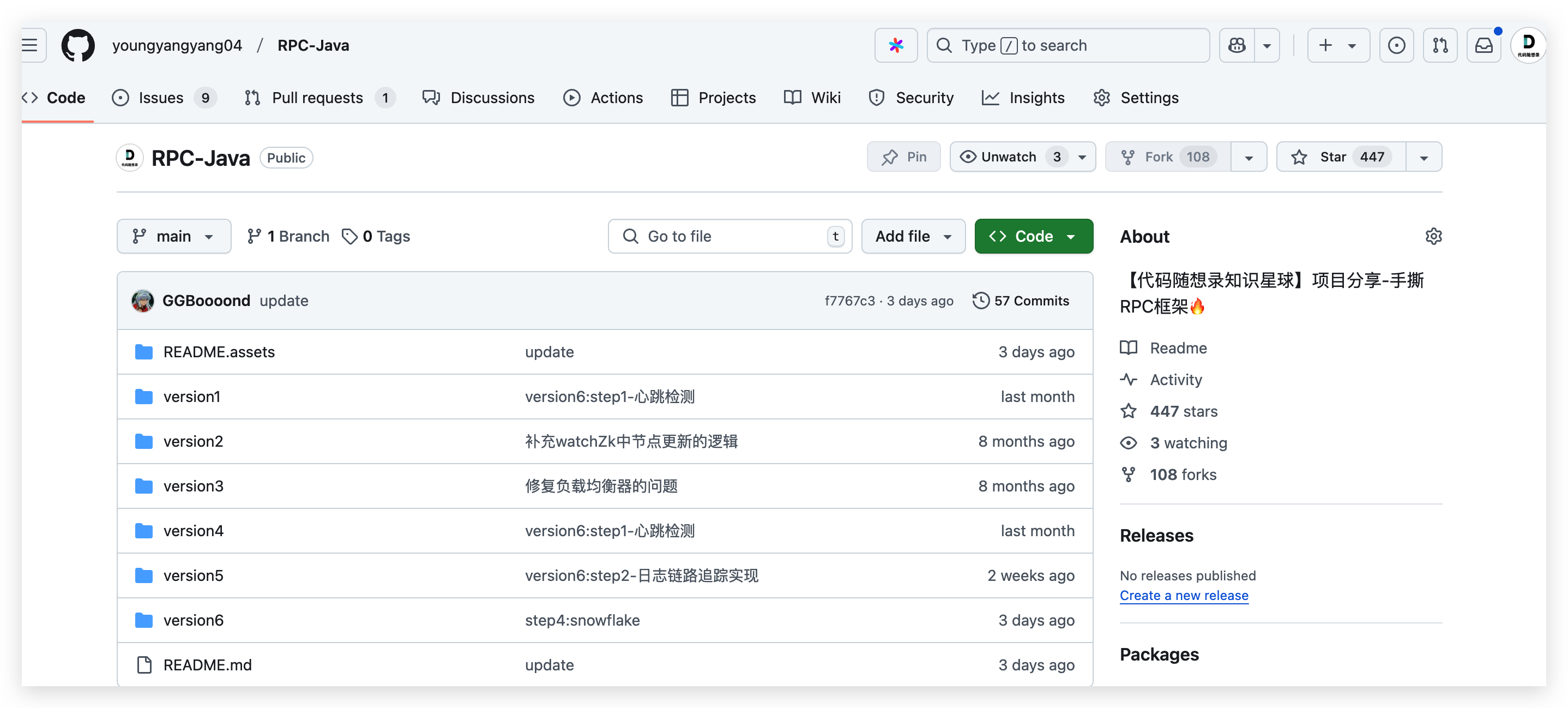Switch to the Projects tab
The height and width of the screenshot is (708, 1568).
coord(713,98)
